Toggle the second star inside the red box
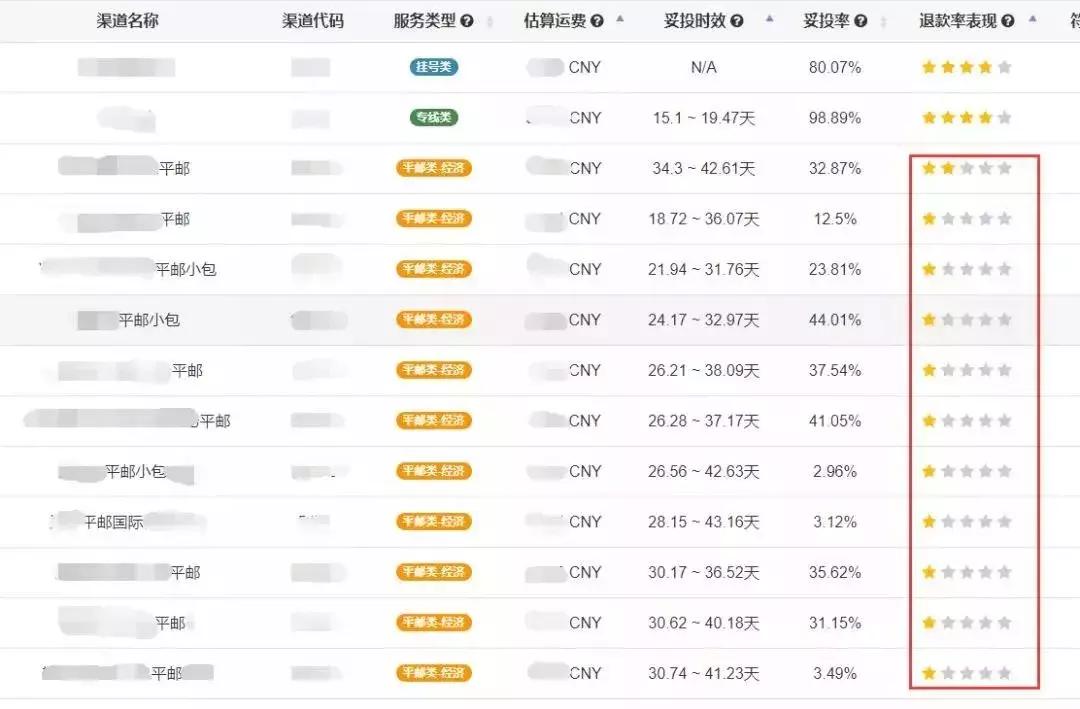The height and width of the screenshot is (709, 1080). [x=946, y=168]
